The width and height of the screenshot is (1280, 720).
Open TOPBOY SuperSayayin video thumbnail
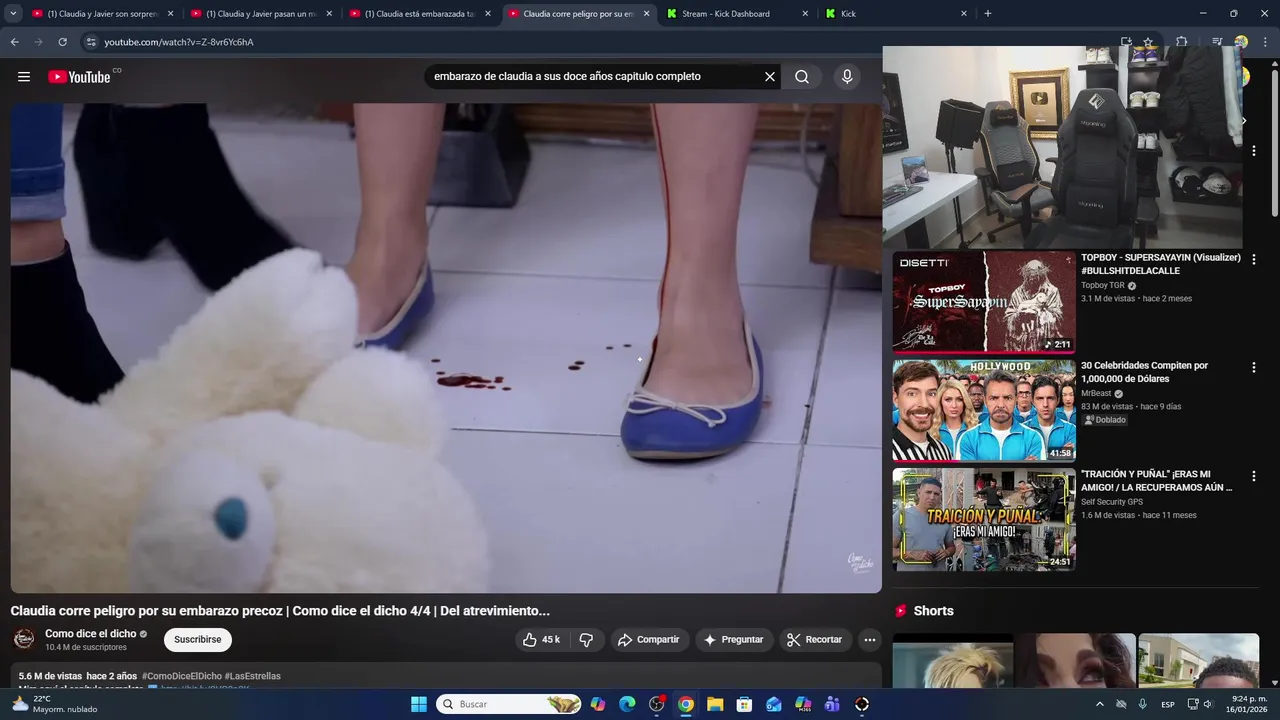coord(984,301)
